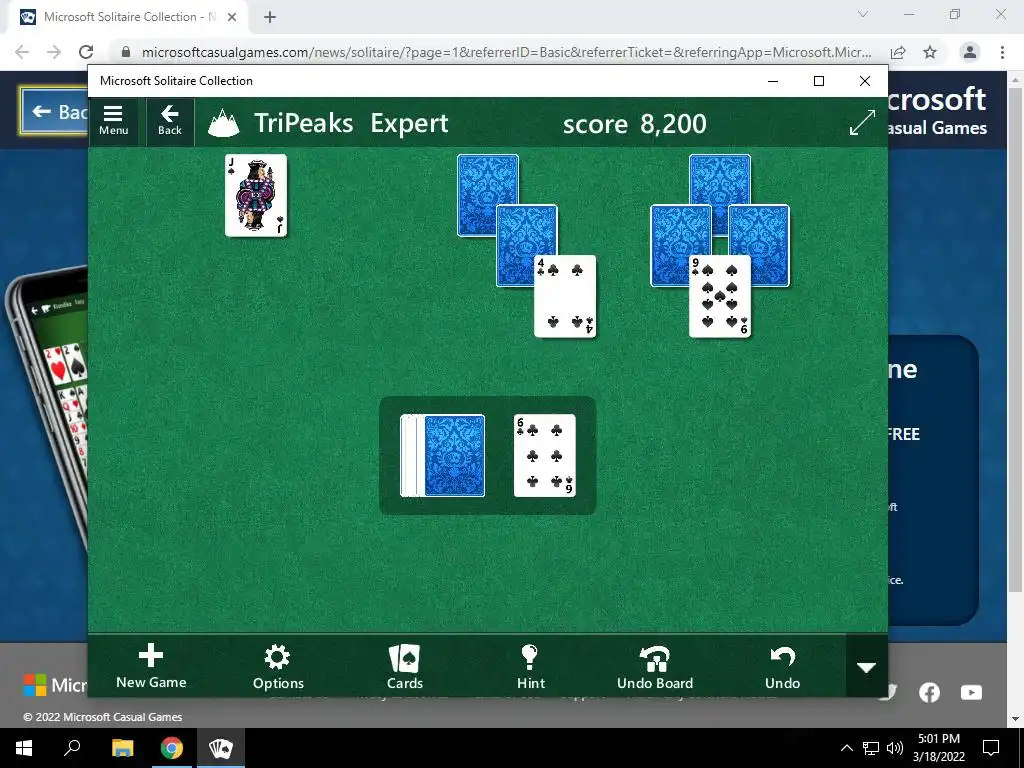Play the Jack of spades card
Image resolution: width=1024 pixels, height=768 pixels.
pos(256,195)
